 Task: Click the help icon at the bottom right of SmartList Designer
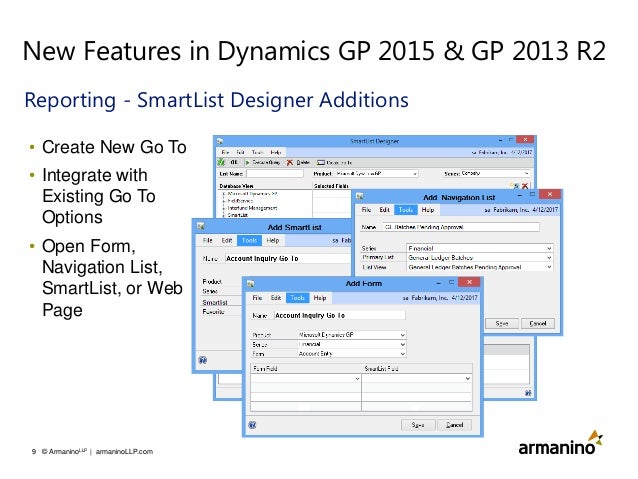[528, 393]
